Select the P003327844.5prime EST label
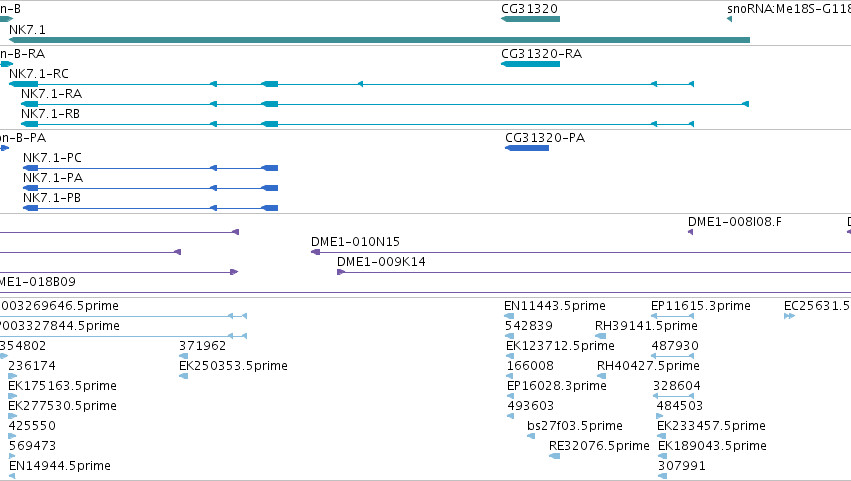Screen dimensions: 851x481 point(60,326)
